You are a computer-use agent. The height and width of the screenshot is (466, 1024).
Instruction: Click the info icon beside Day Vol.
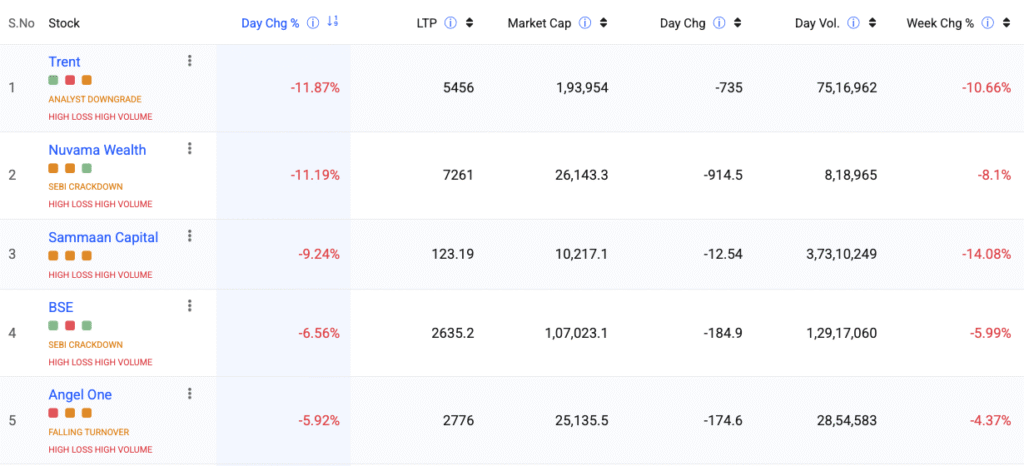coord(853,23)
